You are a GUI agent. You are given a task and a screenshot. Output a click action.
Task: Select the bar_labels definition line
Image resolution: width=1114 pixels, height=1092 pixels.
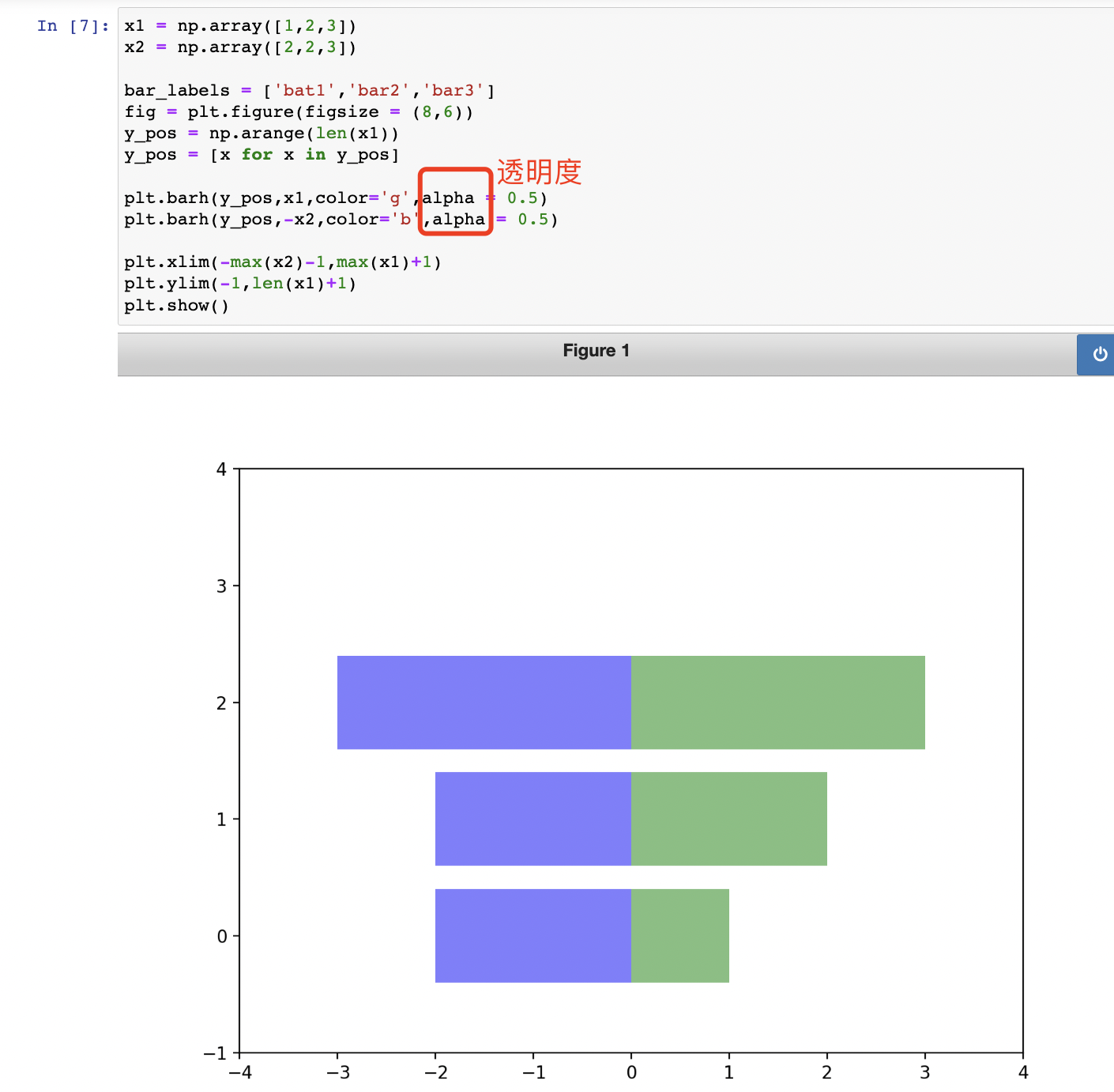308,90
